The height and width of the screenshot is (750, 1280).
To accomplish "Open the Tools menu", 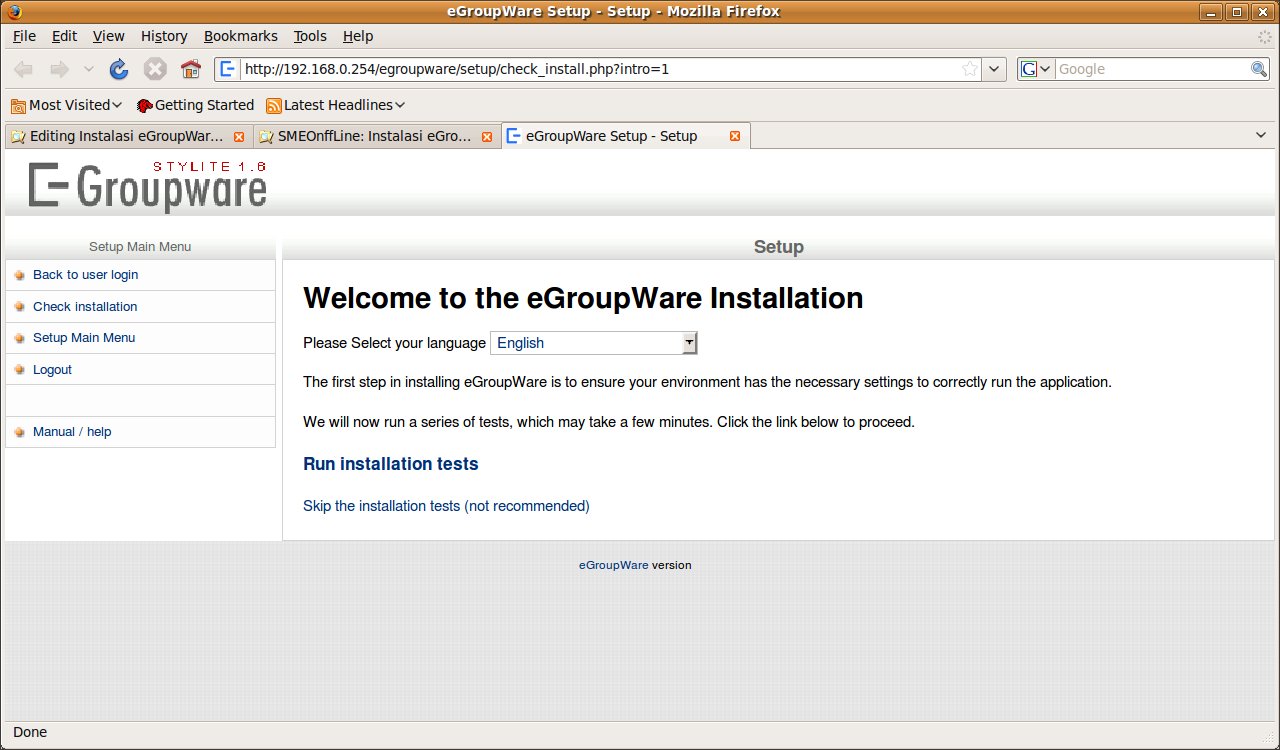I will click(x=310, y=36).
